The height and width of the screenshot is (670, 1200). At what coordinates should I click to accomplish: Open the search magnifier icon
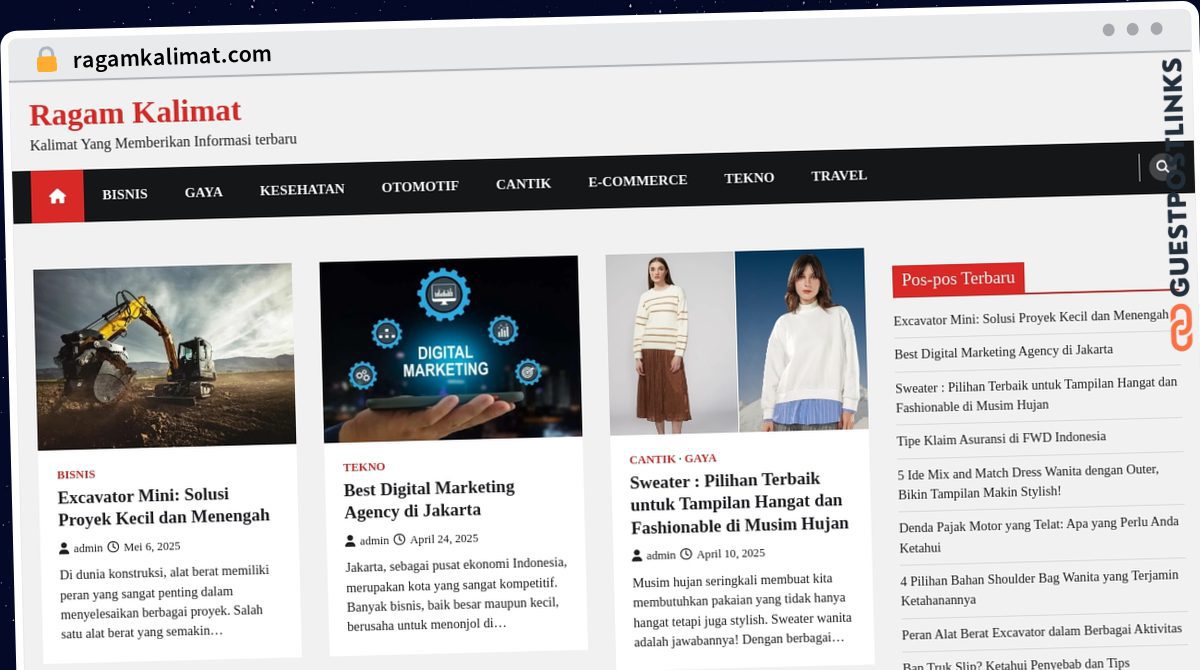tap(1161, 167)
